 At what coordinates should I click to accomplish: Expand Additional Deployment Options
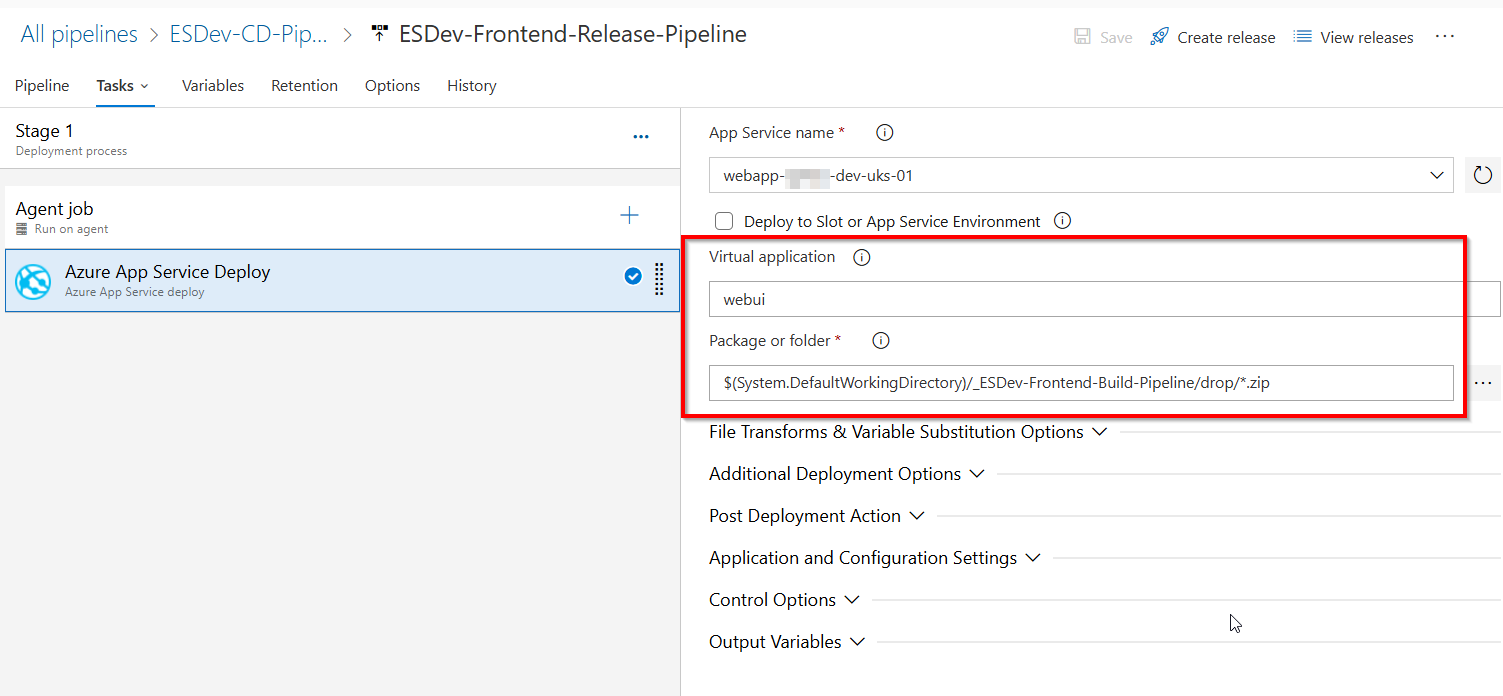pyautogui.click(x=847, y=474)
